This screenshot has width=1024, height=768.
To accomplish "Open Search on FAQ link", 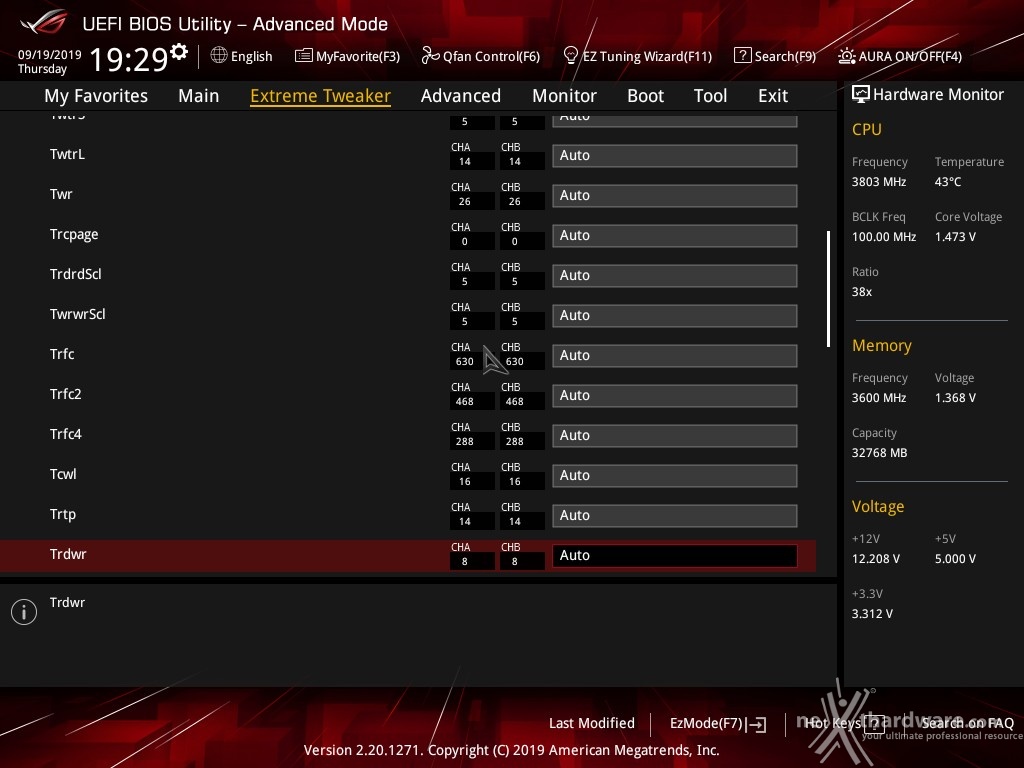I will tap(968, 723).
